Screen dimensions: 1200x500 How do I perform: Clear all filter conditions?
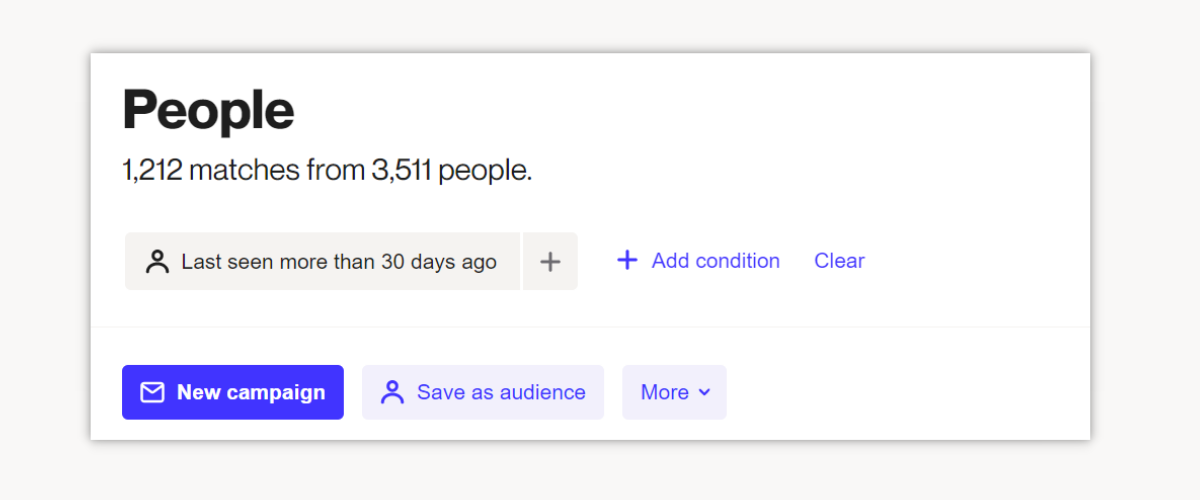839,261
